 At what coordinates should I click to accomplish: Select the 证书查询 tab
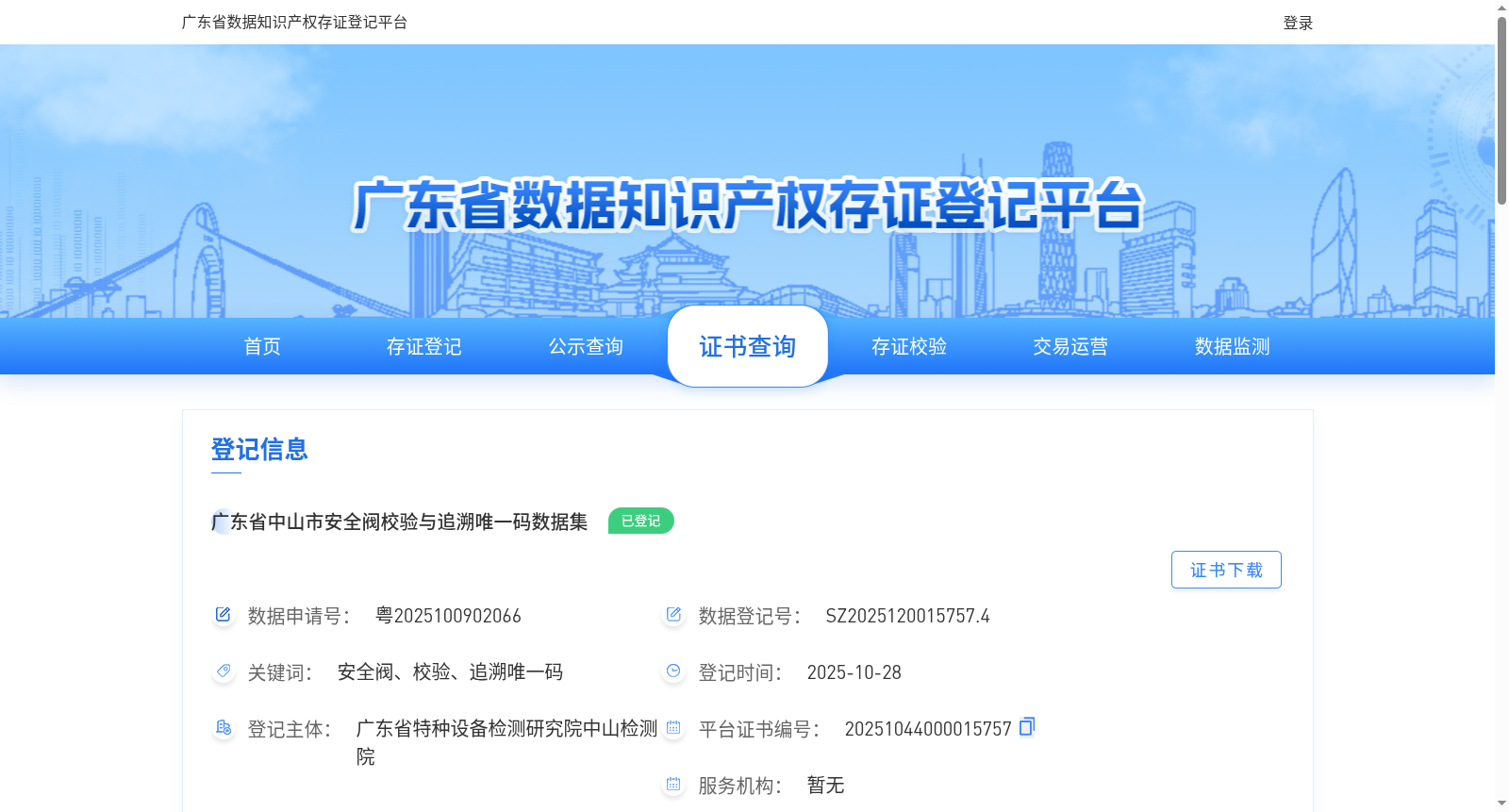(x=748, y=346)
